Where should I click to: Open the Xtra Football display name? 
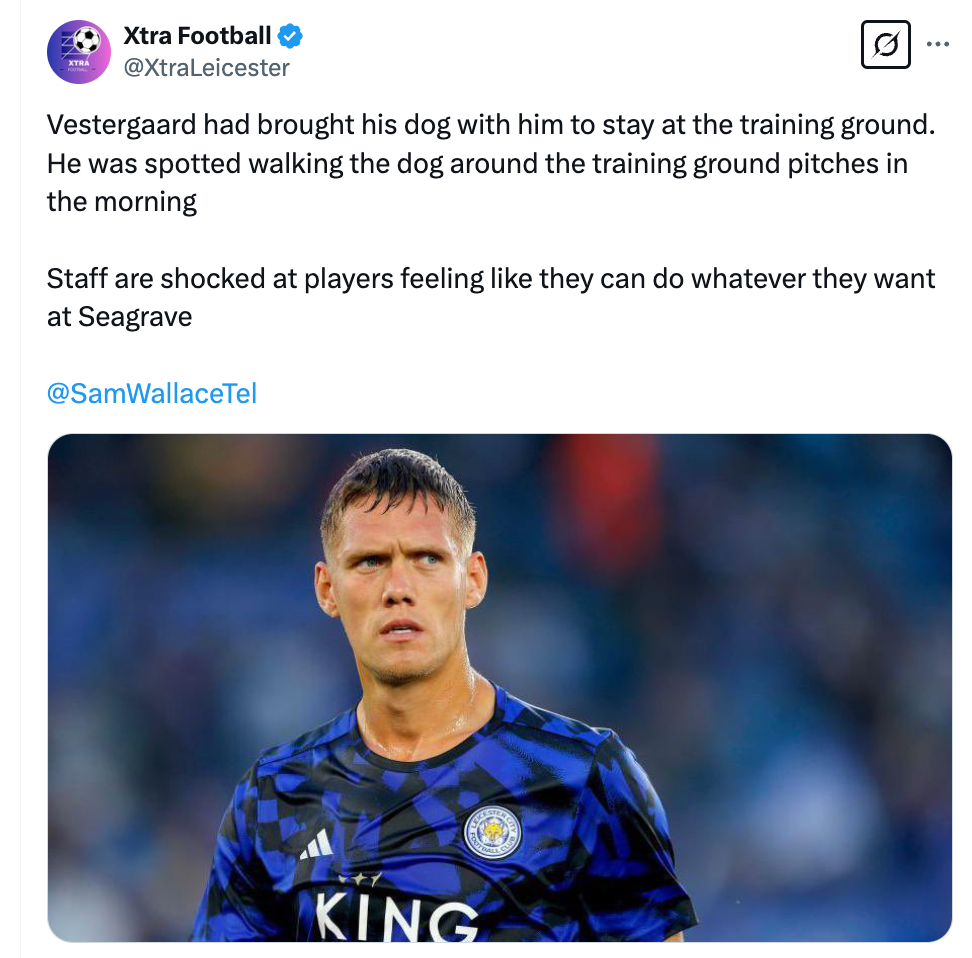(x=197, y=36)
